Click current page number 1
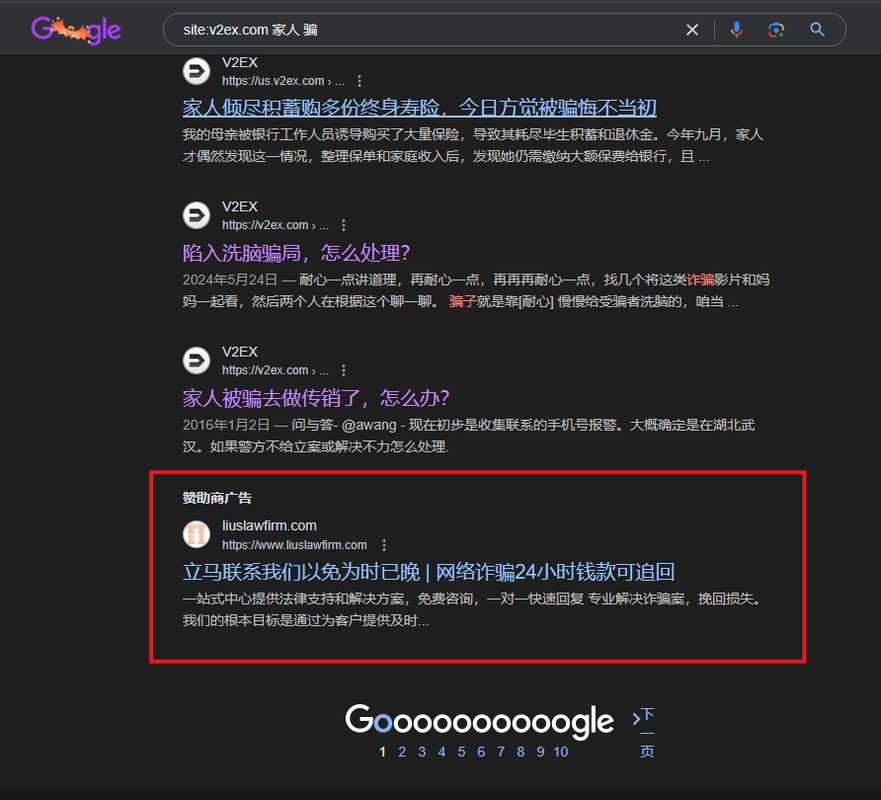Screen dimensions: 881x800 tap(383, 752)
